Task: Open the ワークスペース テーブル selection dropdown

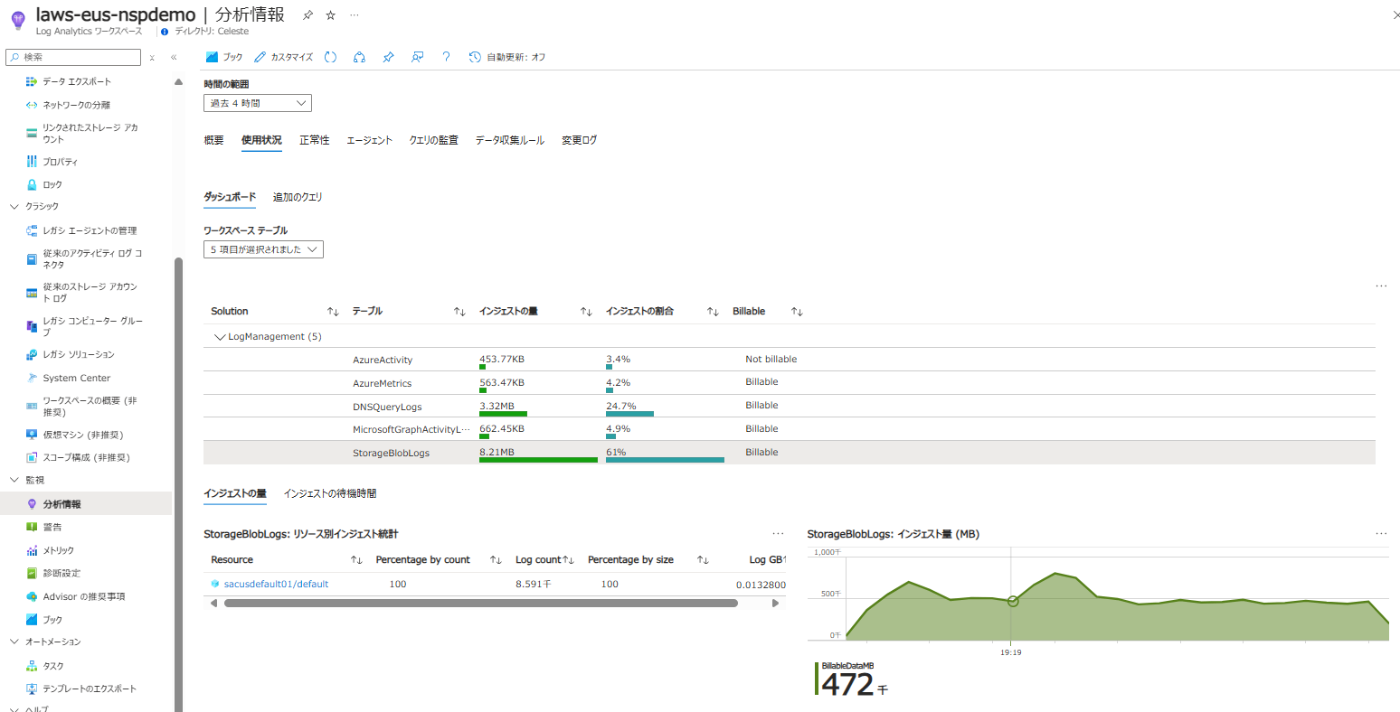Action: pos(264,249)
